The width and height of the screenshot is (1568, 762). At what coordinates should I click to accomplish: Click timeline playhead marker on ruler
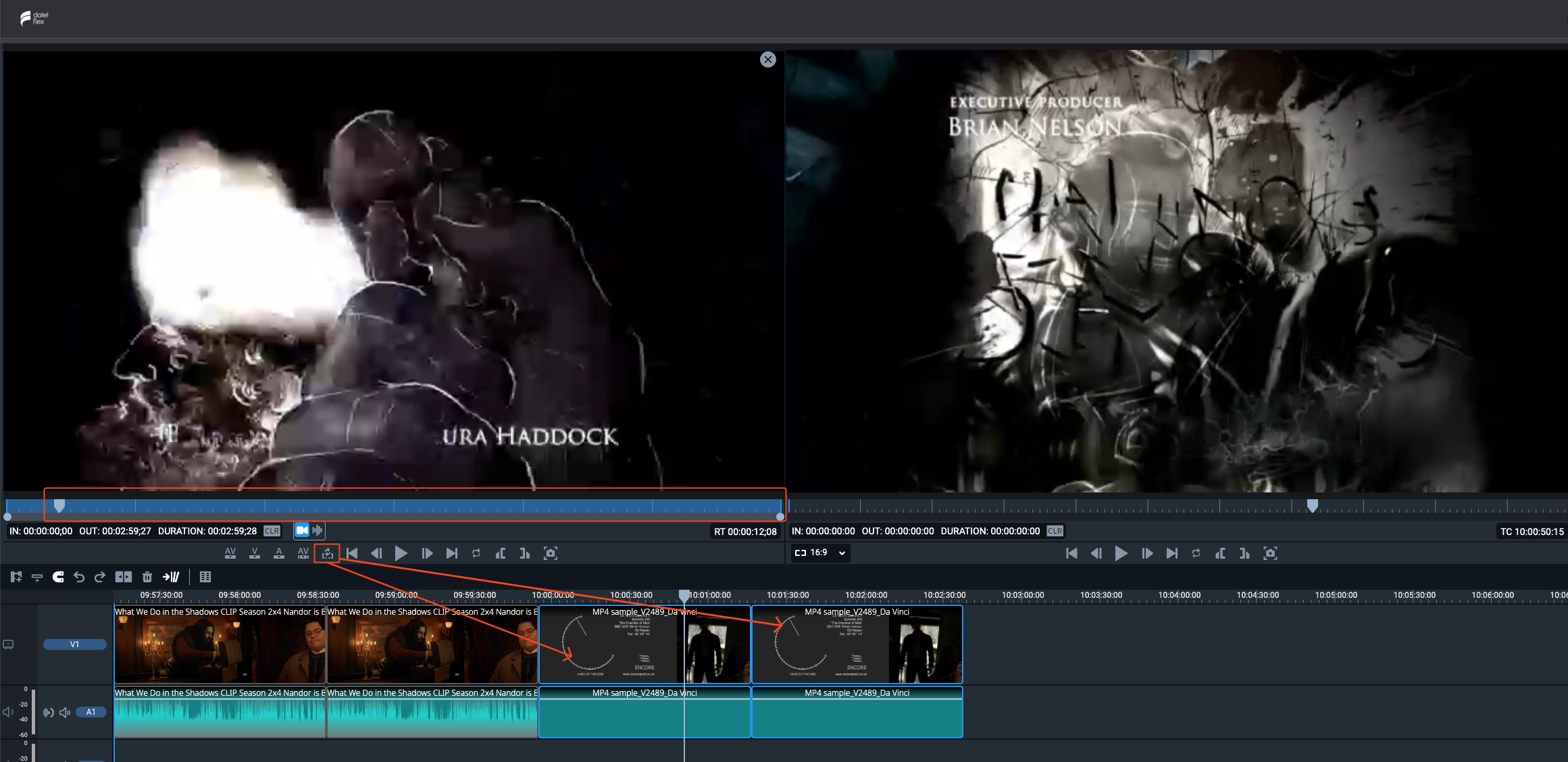pos(684,595)
